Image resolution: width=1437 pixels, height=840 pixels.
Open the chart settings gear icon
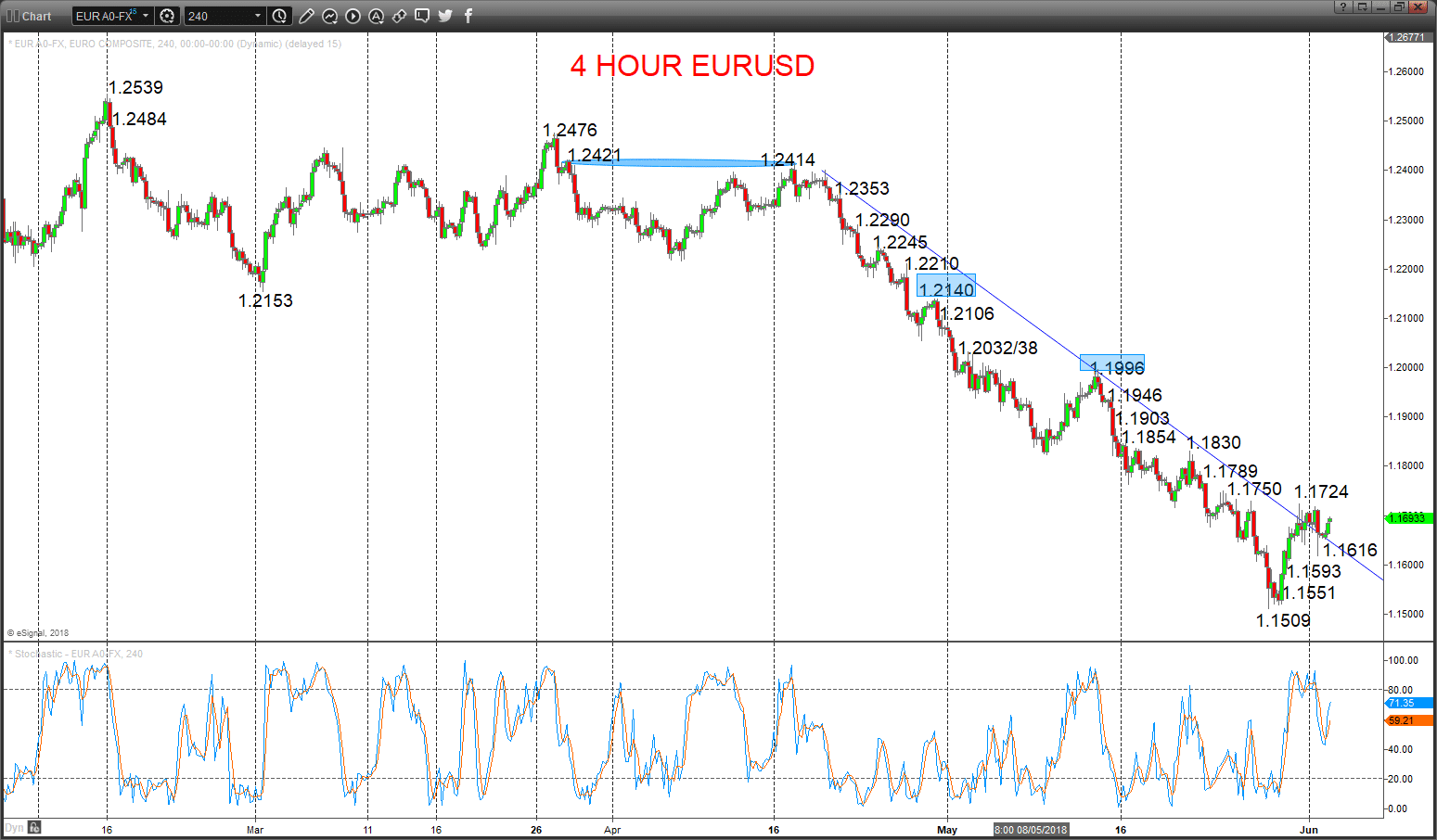[x=167, y=16]
